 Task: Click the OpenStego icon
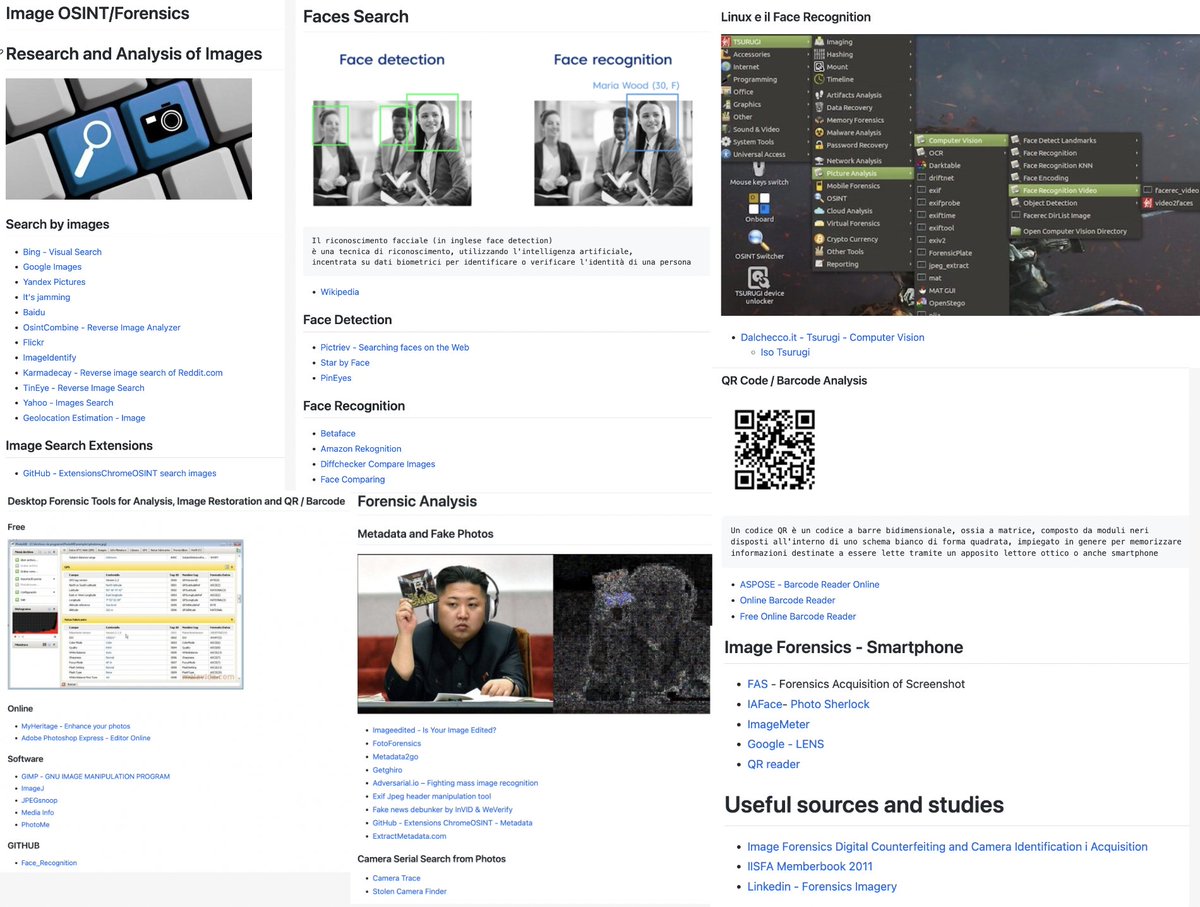(921, 302)
